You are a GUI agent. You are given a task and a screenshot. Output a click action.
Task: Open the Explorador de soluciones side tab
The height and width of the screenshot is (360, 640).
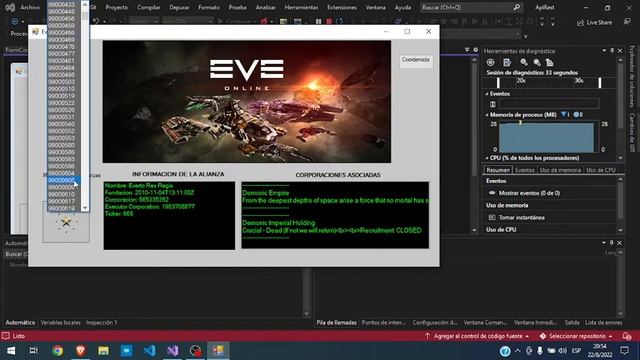point(632,77)
